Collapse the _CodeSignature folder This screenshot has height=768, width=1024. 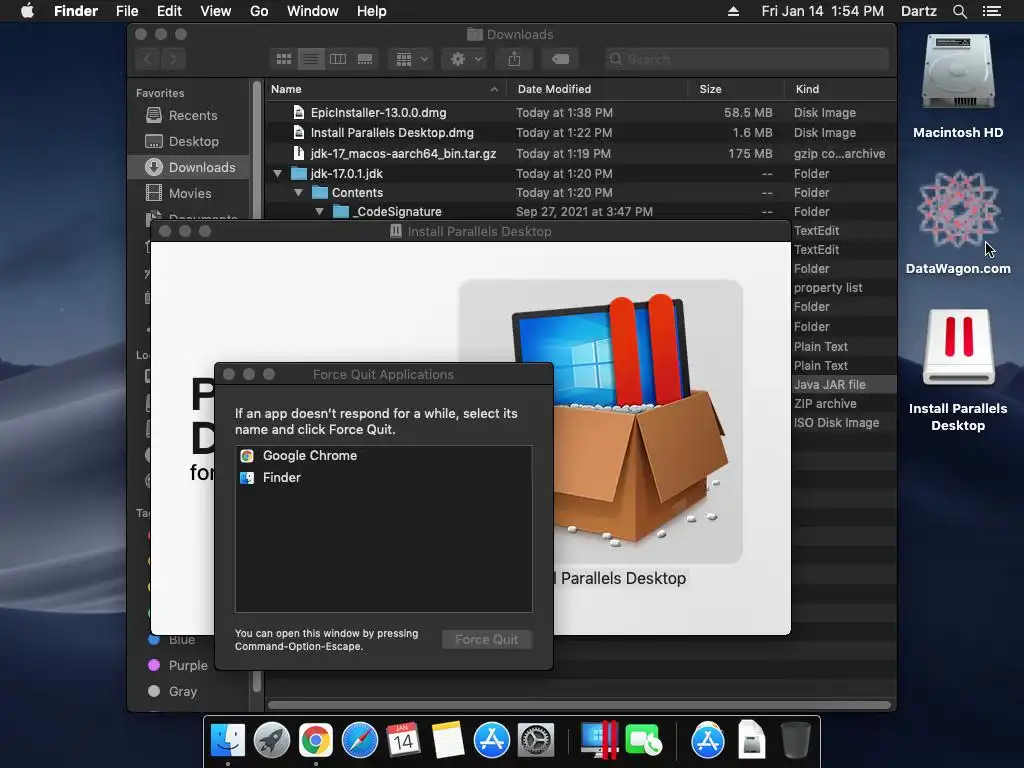point(319,212)
